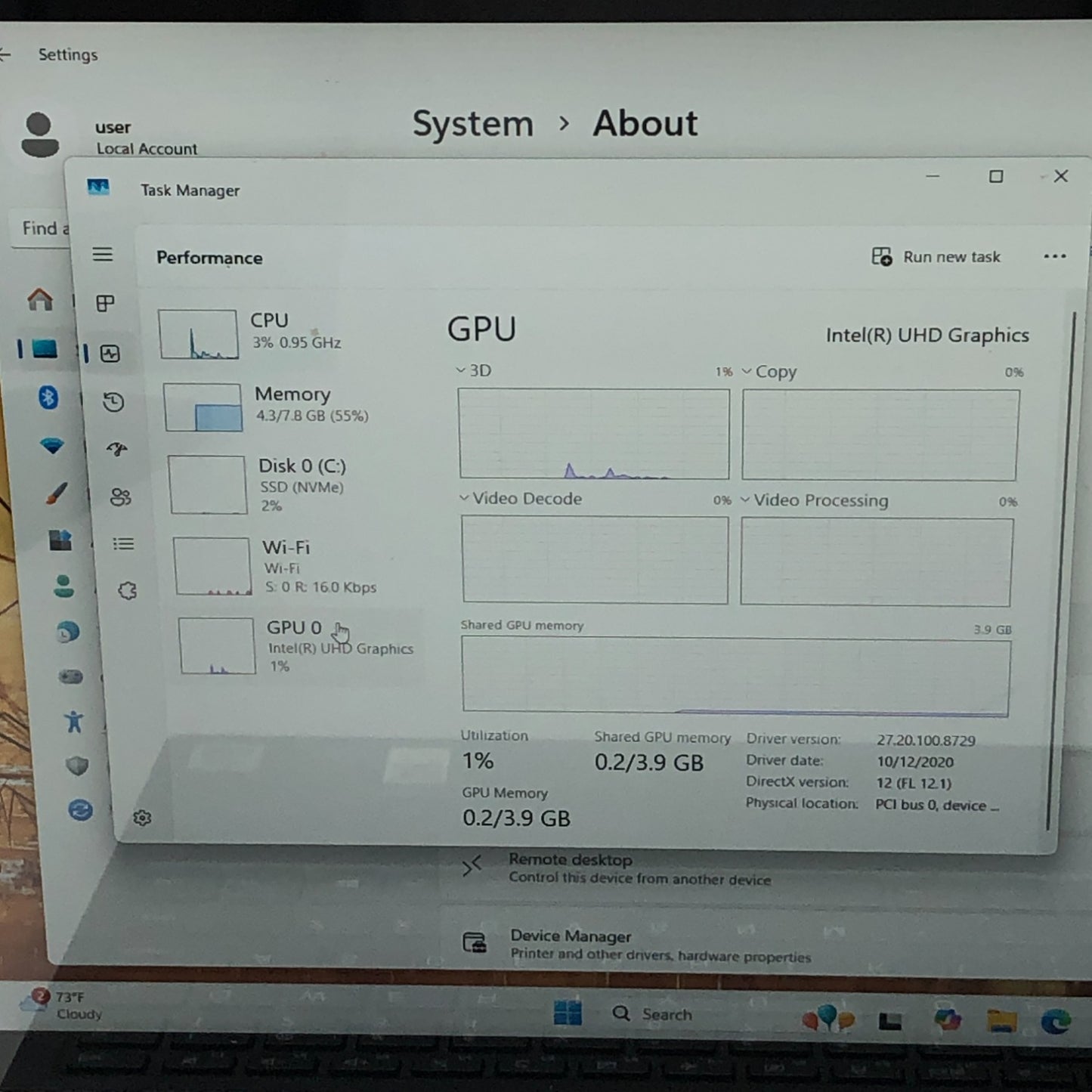Viewport: 1092px width, 1092px height.
Task: Open Microsoft Edge from the taskbar
Action: [x=1056, y=1021]
